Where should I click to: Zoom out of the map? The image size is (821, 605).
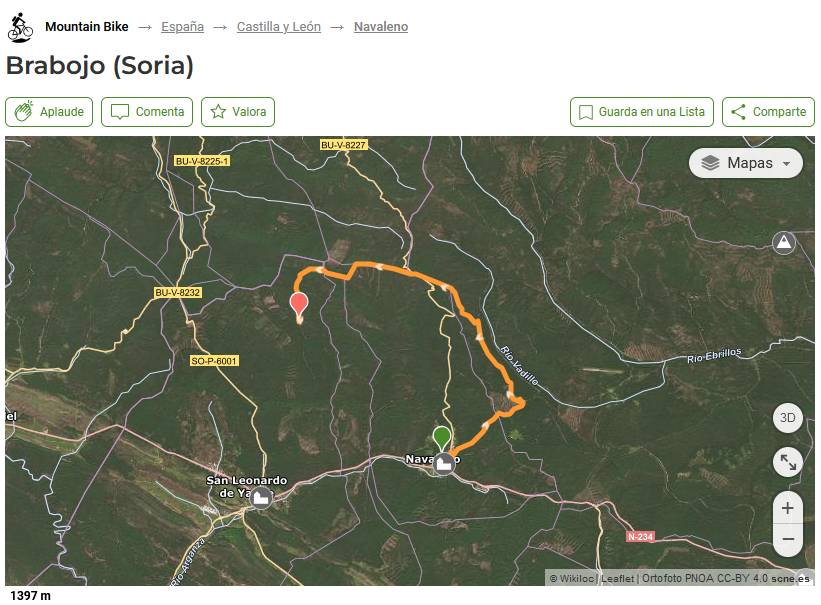[x=788, y=540]
